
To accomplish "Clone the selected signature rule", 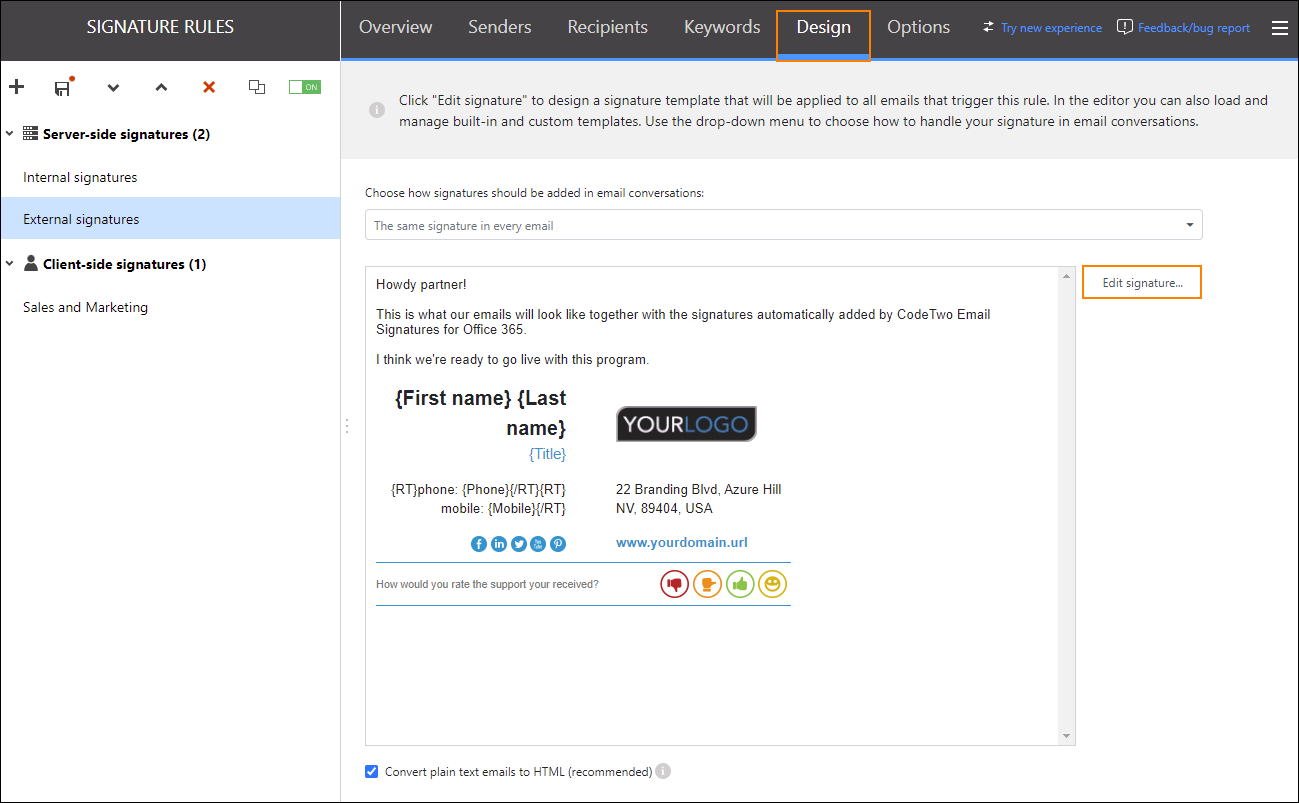I will point(256,87).
